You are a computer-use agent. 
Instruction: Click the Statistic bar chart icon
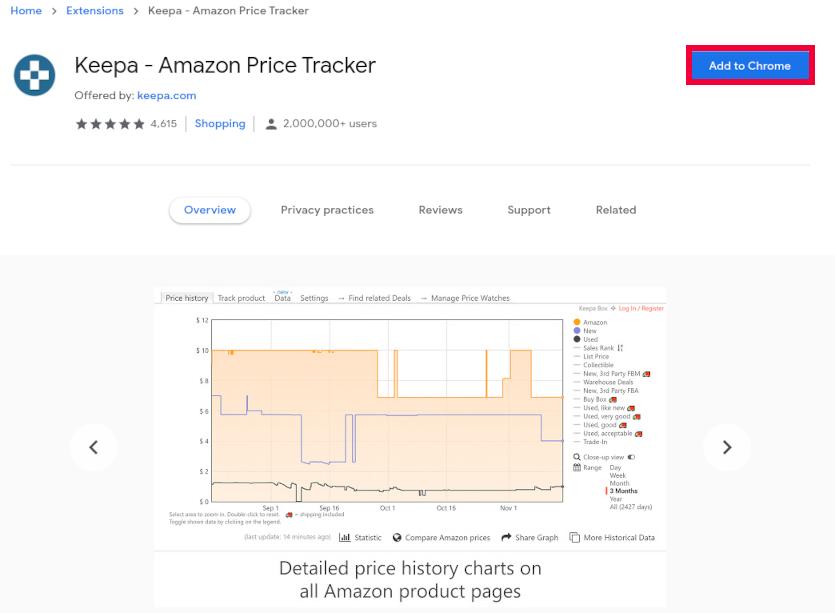pyautogui.click(x=345, y=537)
